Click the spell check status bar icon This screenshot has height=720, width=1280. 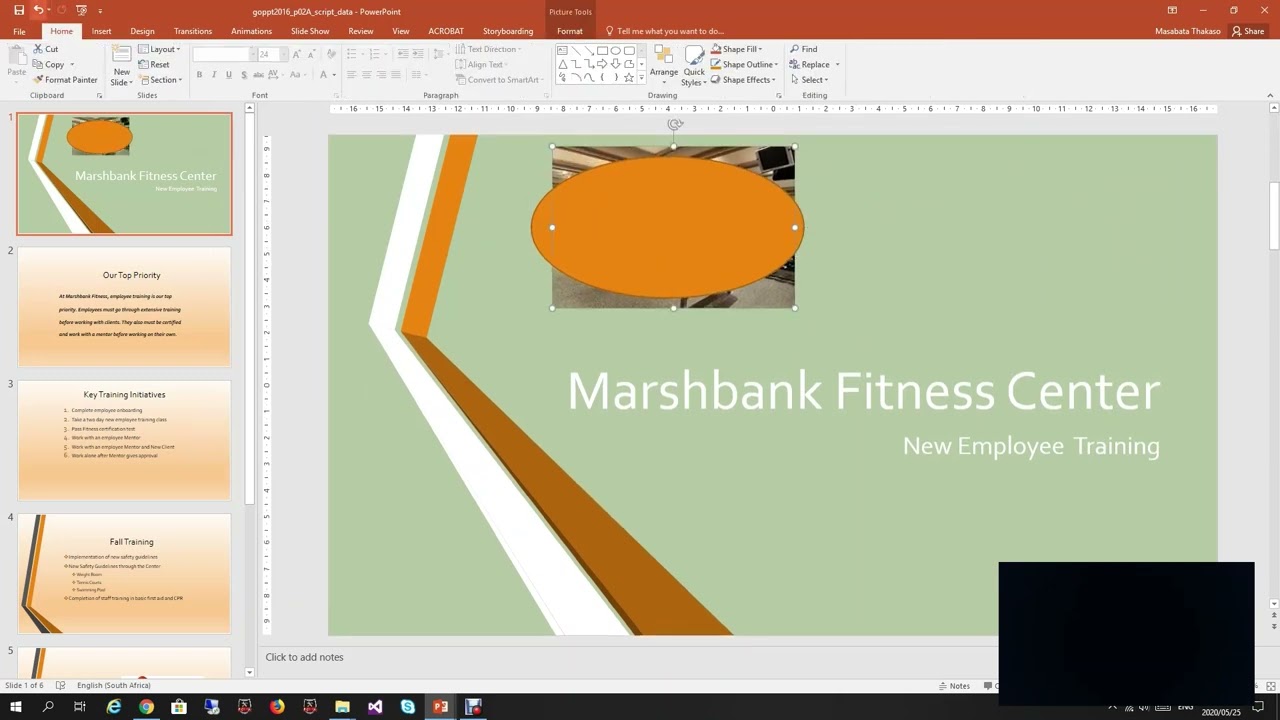[x=60, y=685]
